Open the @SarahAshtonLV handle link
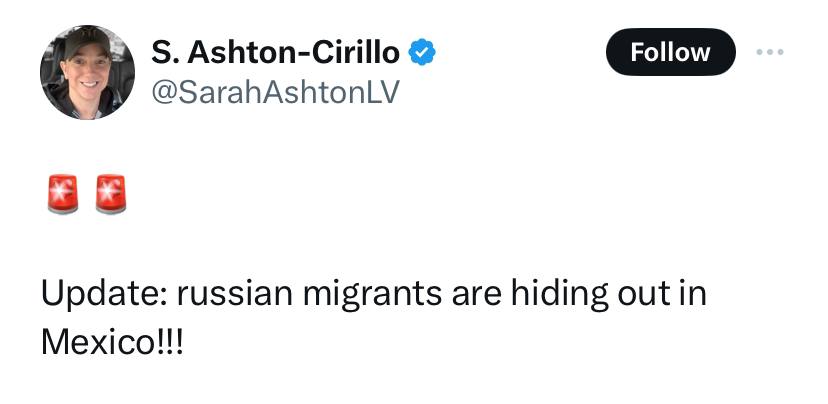This screenshot has height=404, width=828. (x=275, y=92)
